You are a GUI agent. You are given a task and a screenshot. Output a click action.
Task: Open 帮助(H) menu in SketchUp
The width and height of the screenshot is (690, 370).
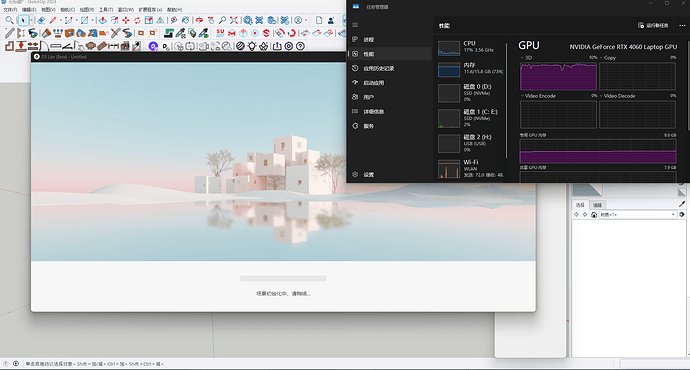coord(174,9)
